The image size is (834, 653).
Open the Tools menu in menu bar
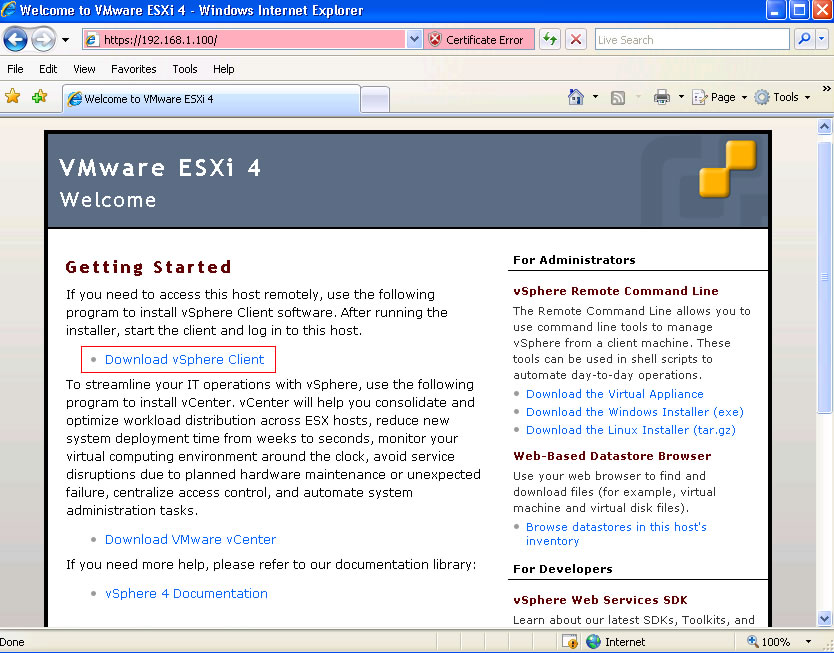pyautogui.click(x=185, y=69)
